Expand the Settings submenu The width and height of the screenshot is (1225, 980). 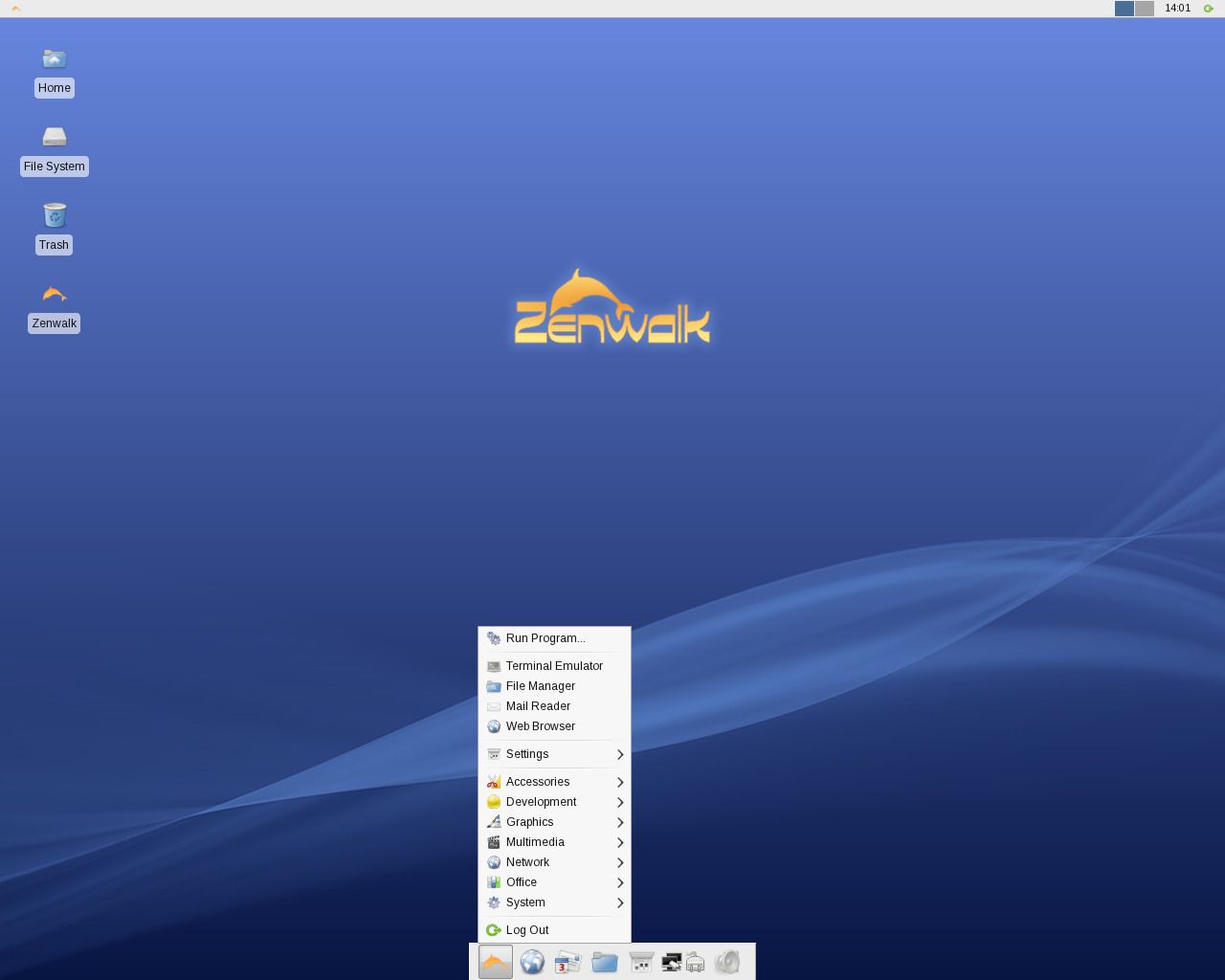pyautogui.click(x=527, y=754)
